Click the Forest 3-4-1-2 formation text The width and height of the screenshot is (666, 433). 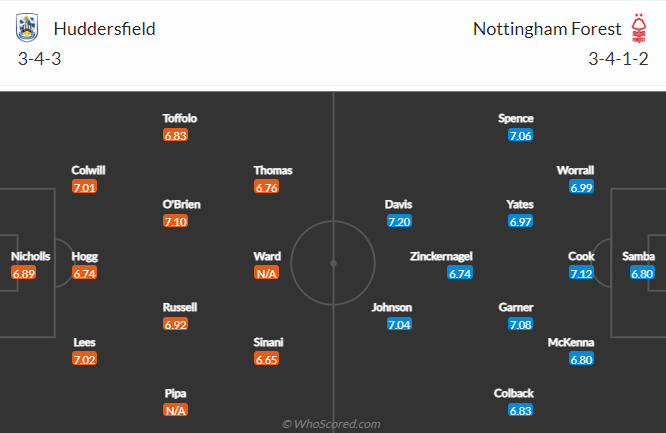[618, 59]
